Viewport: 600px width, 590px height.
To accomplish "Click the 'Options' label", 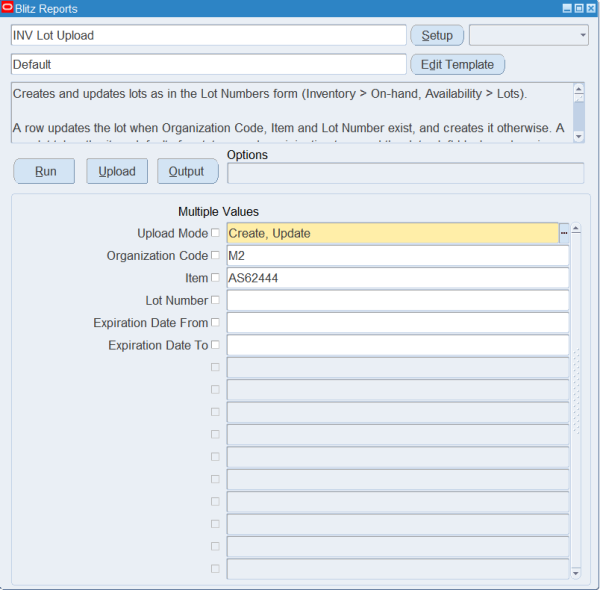I will click(x=247, y=155).
